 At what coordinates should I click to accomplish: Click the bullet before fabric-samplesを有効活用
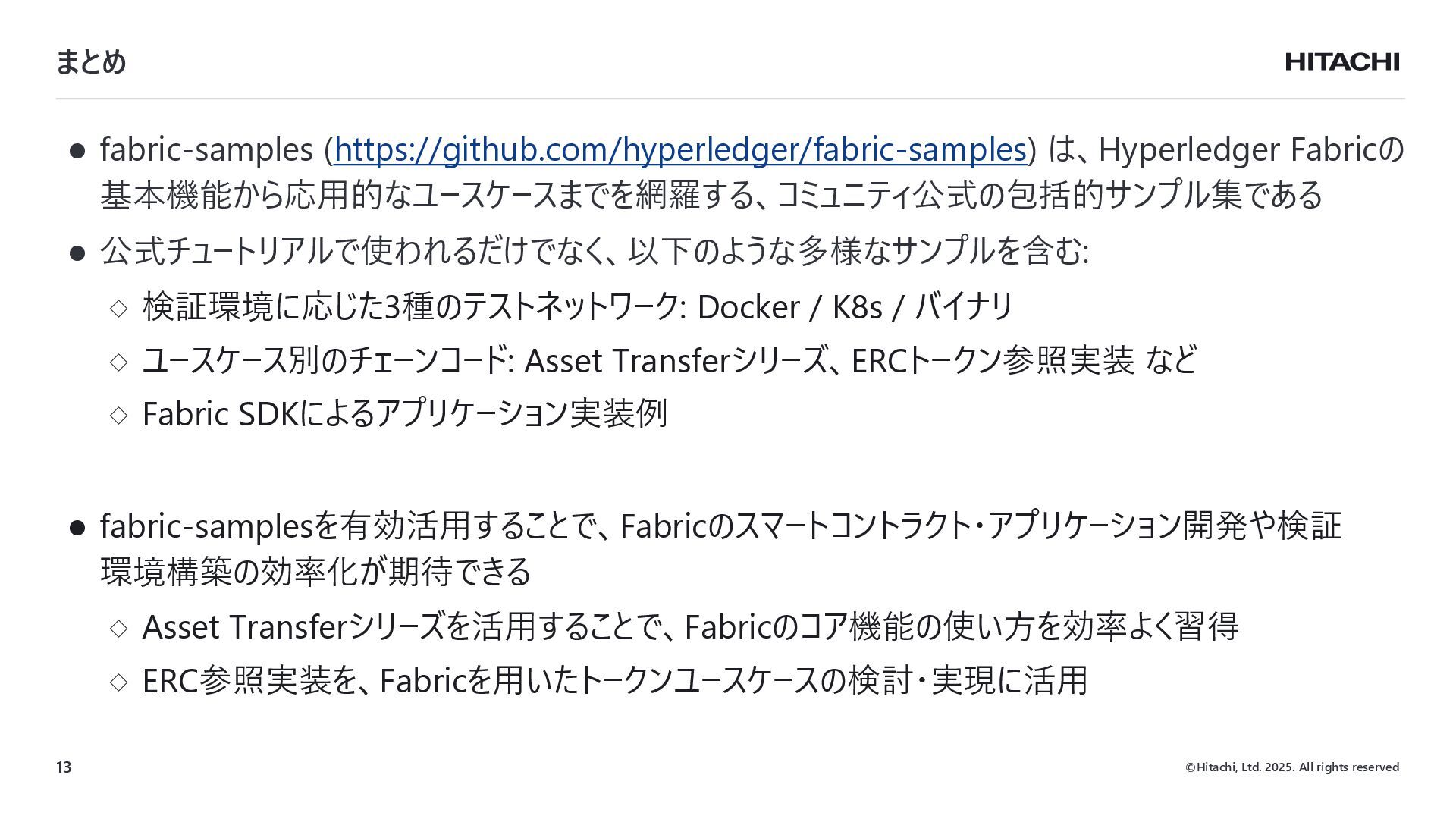(77, 527)
